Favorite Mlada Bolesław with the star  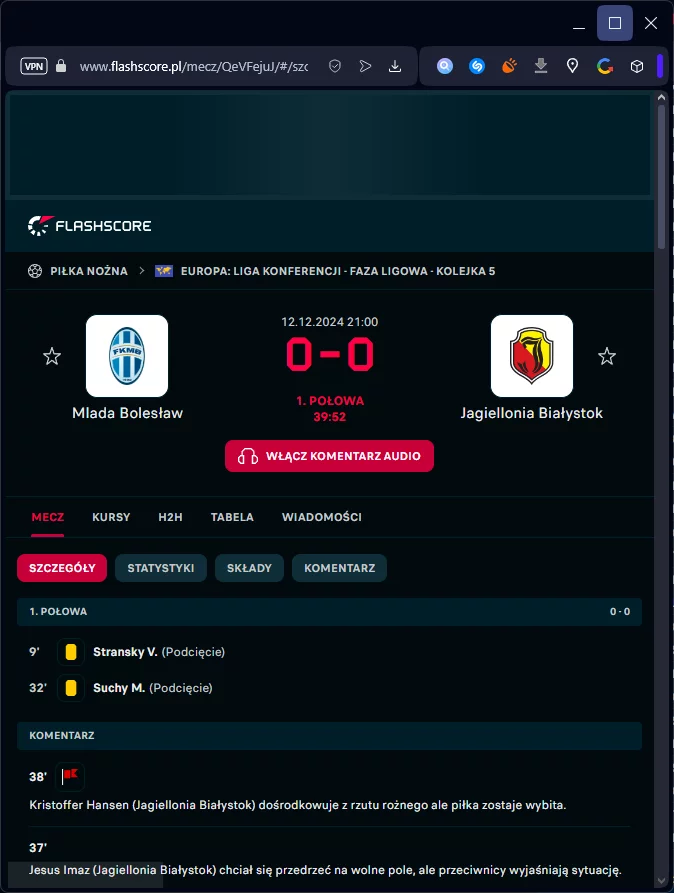pyautogui.click(x=52, y=357)
